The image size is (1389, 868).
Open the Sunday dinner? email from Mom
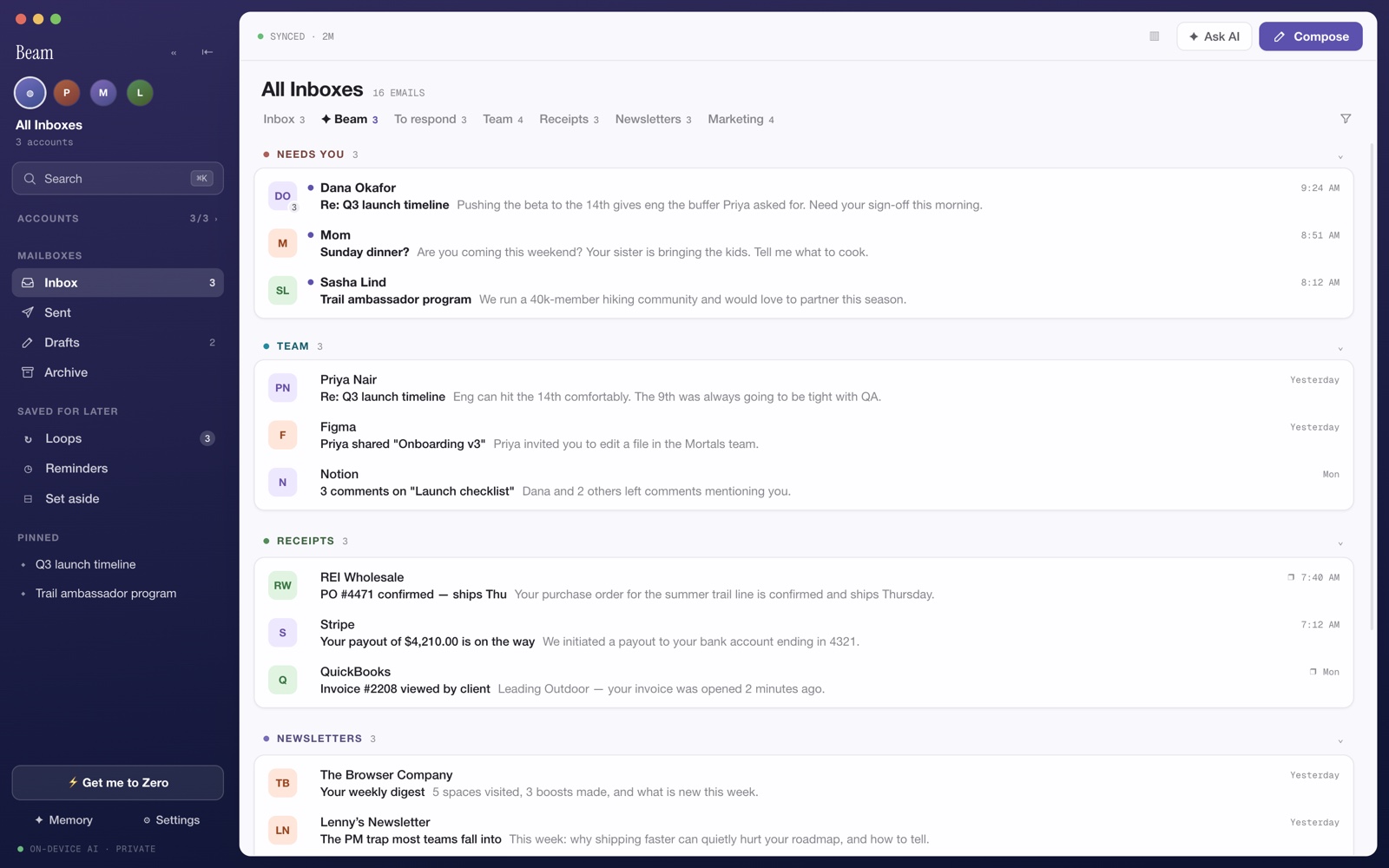tap(804, 244)
